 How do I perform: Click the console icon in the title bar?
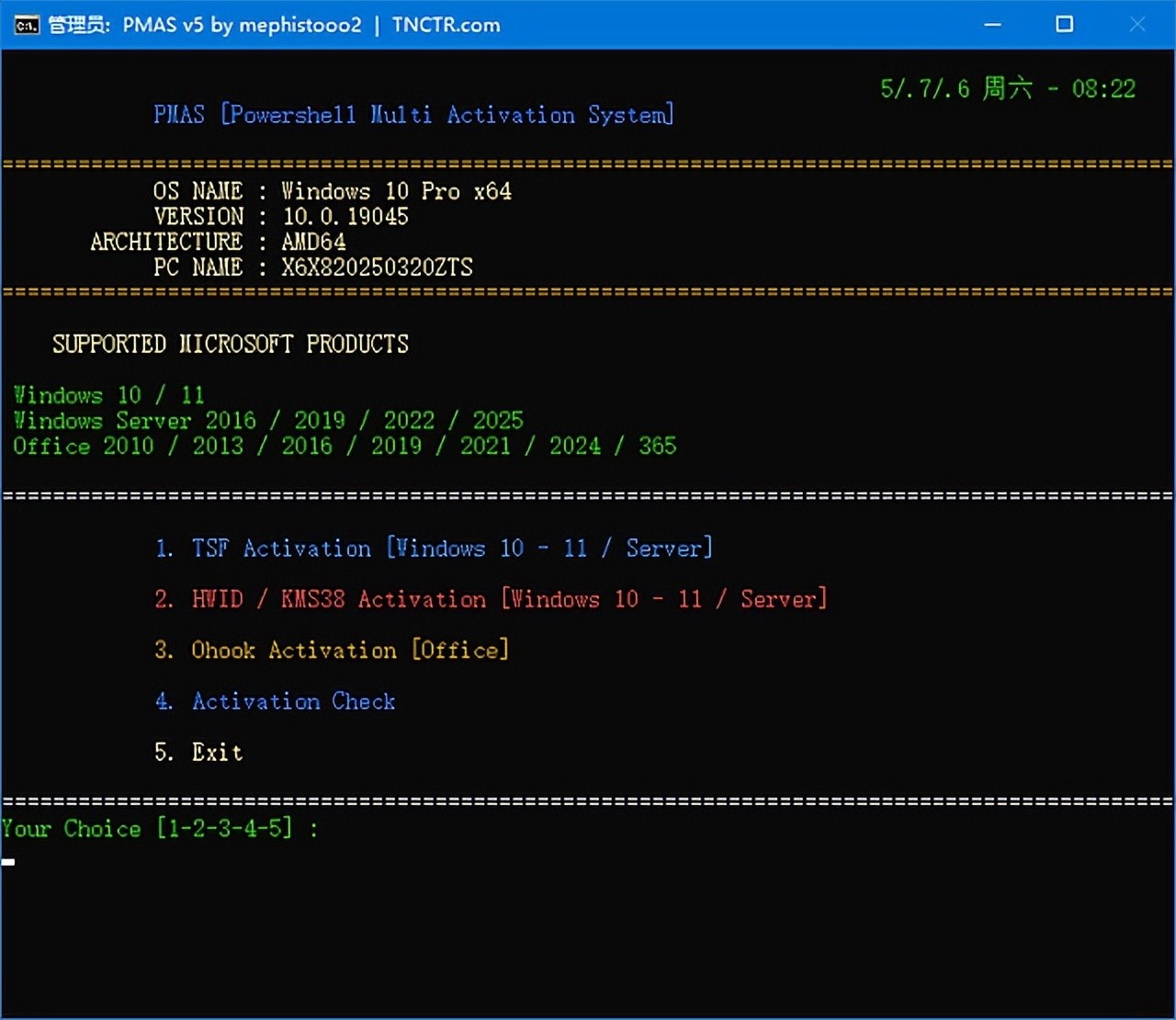pyautogui.click(x=27, y=25)
